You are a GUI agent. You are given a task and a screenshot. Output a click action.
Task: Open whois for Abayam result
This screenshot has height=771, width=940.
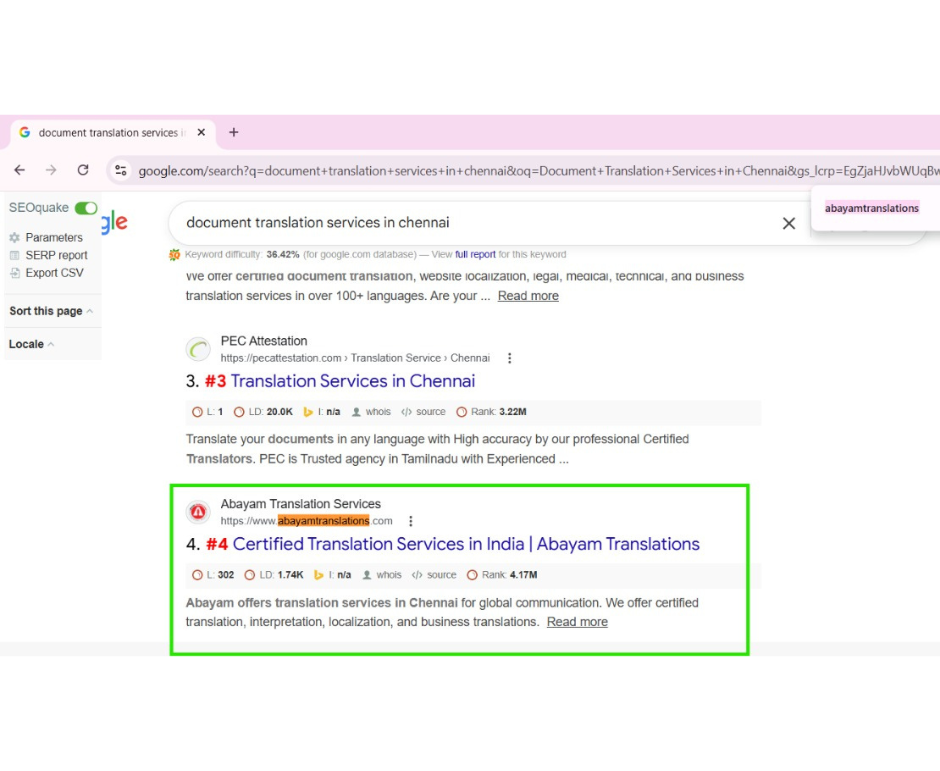pos(382,575)
